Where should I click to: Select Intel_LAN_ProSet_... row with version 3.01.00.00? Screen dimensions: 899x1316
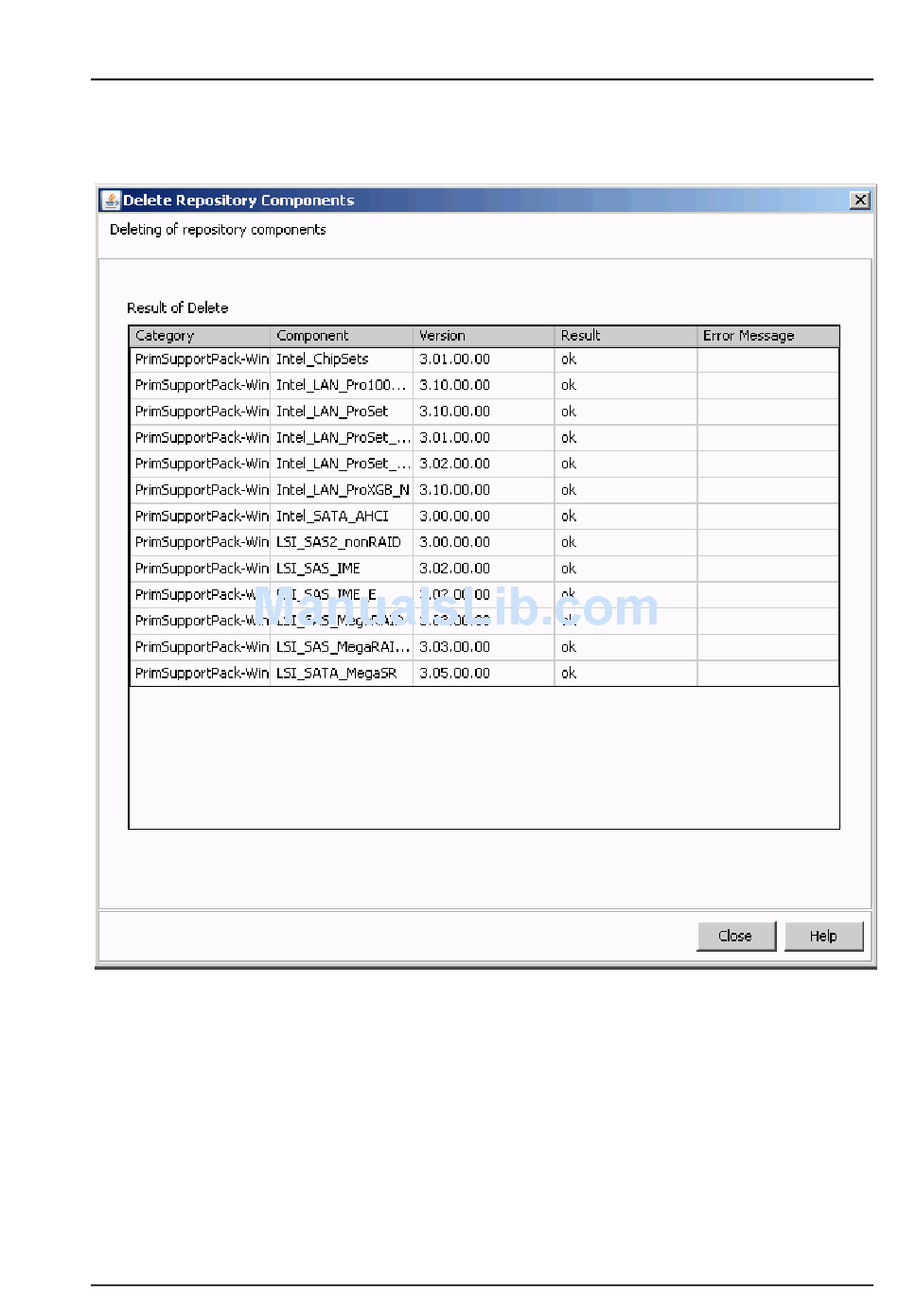(484, 438)
